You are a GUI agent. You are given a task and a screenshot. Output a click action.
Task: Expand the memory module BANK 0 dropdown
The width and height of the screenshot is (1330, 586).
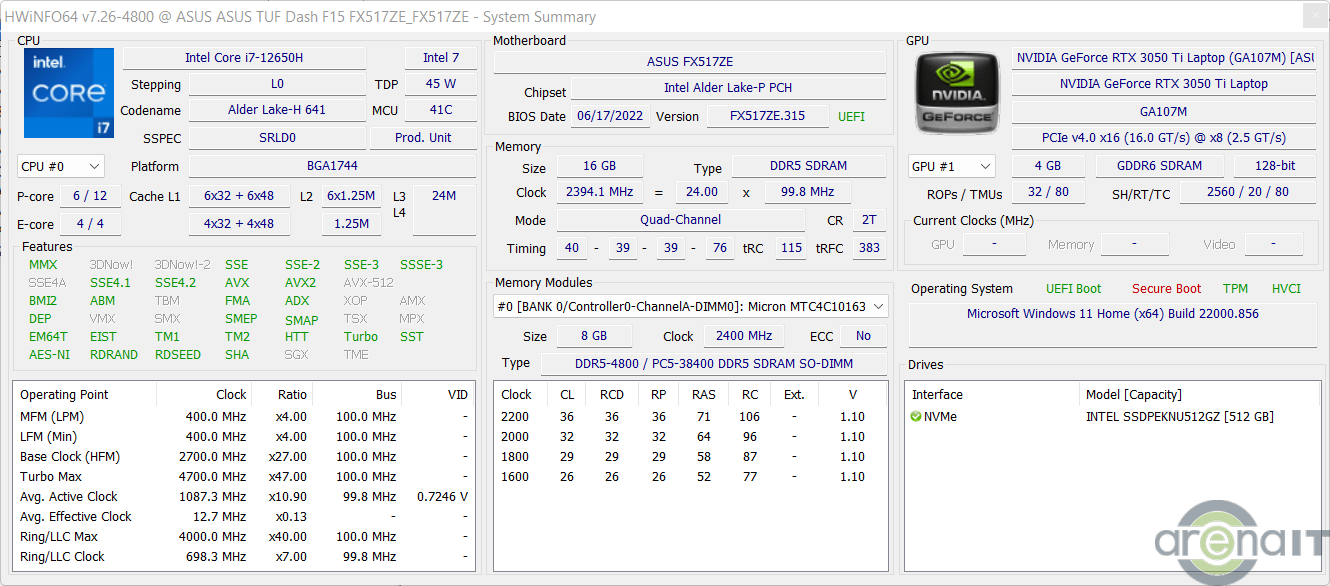[x=690, y=307]
